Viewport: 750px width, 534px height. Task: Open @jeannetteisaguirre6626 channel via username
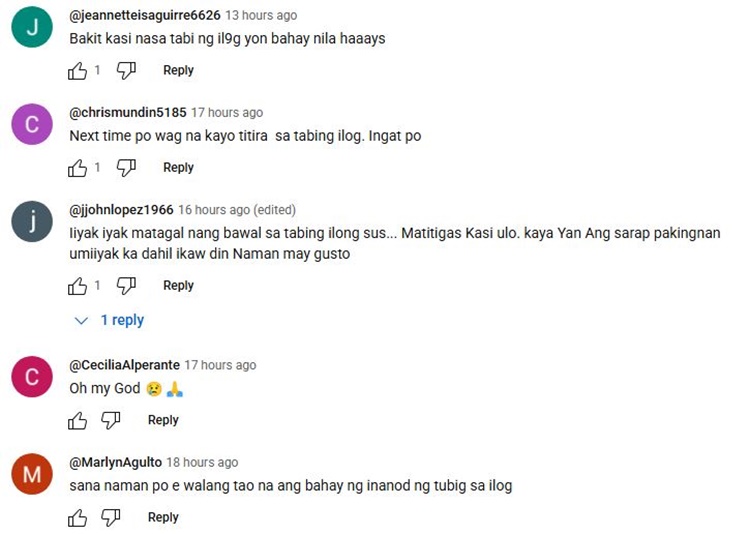point(145,15)
